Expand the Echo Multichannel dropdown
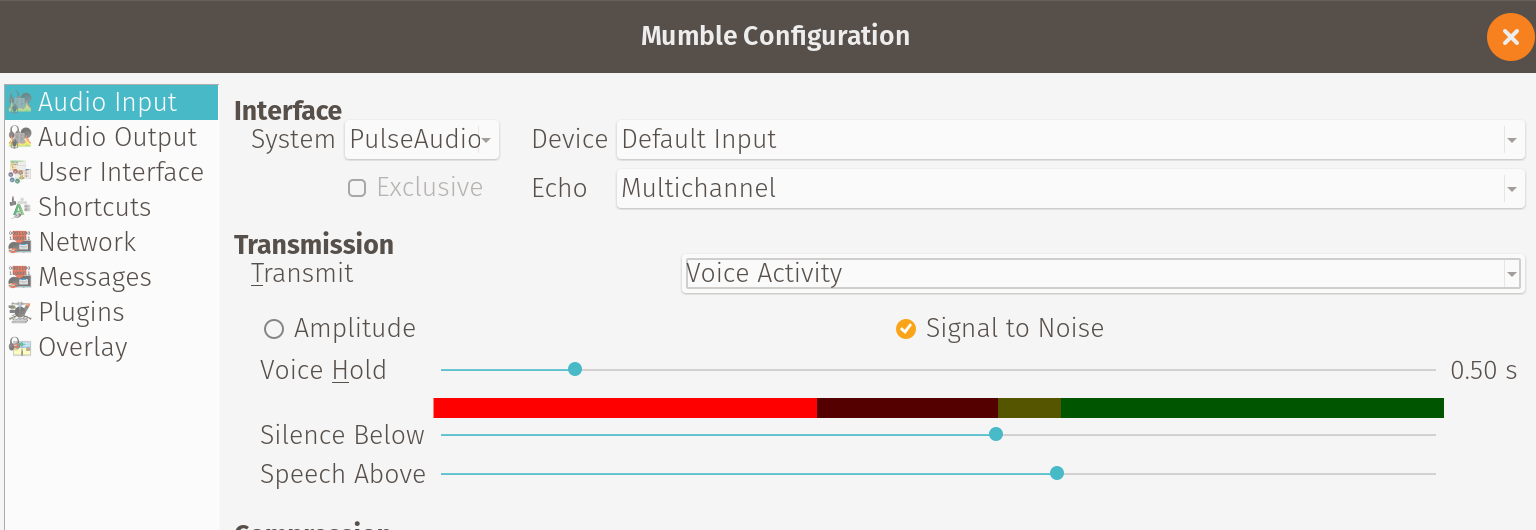Image resolution: width=1536 pixels, height=530 pixels. 1071,188
